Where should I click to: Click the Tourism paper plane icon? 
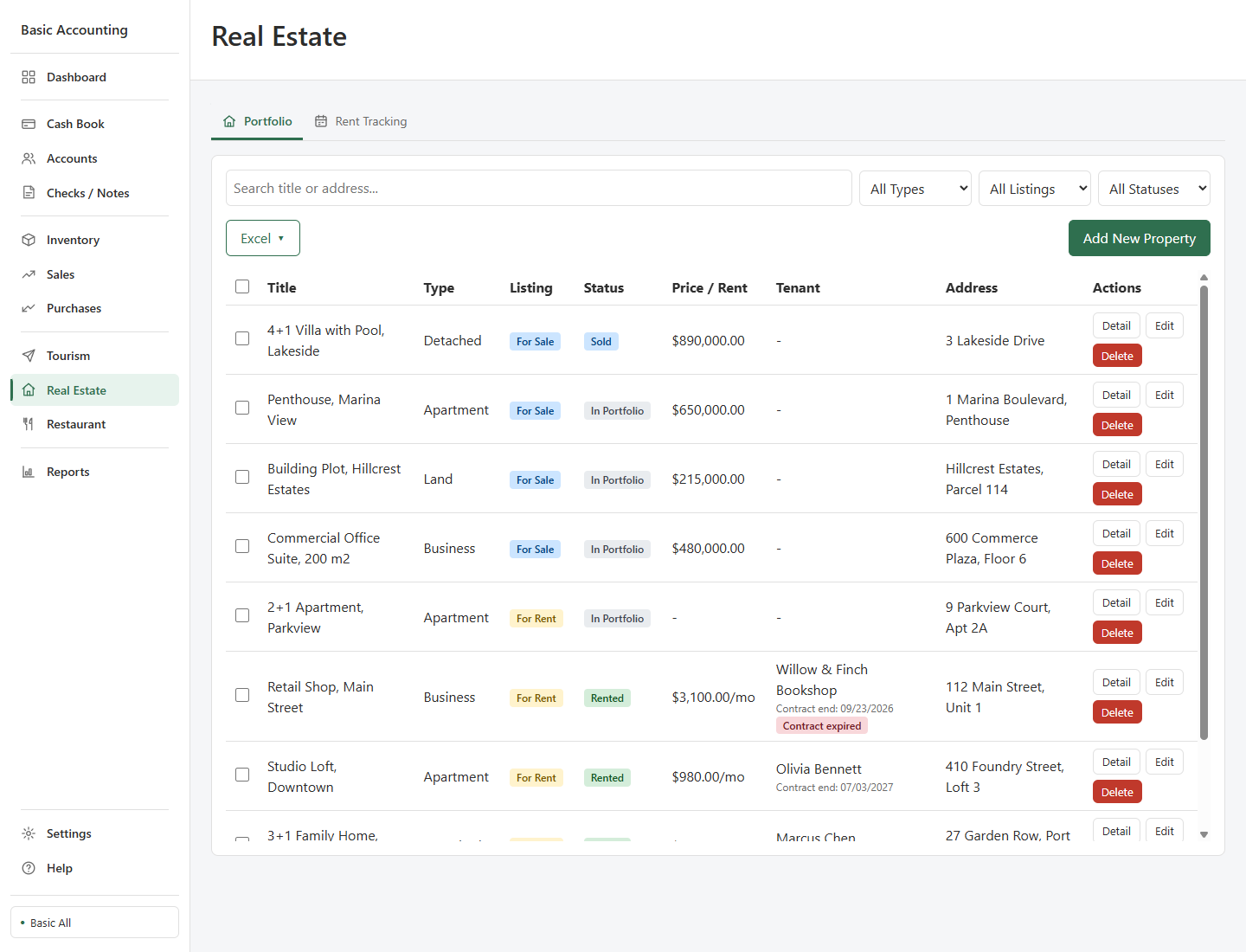pyautogui.click(x=29, y=356)
